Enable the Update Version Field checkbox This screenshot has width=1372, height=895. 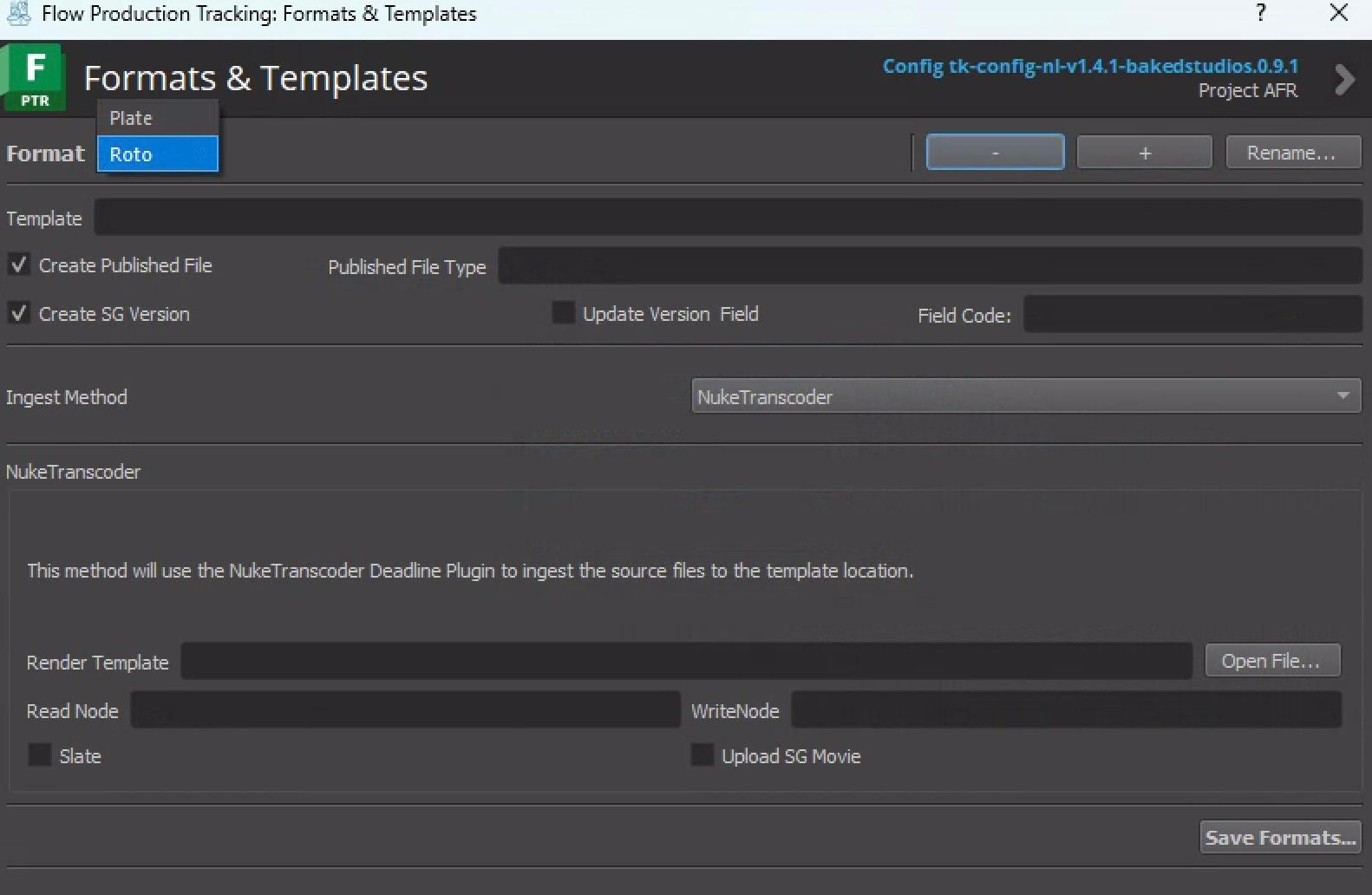point(563,313)
